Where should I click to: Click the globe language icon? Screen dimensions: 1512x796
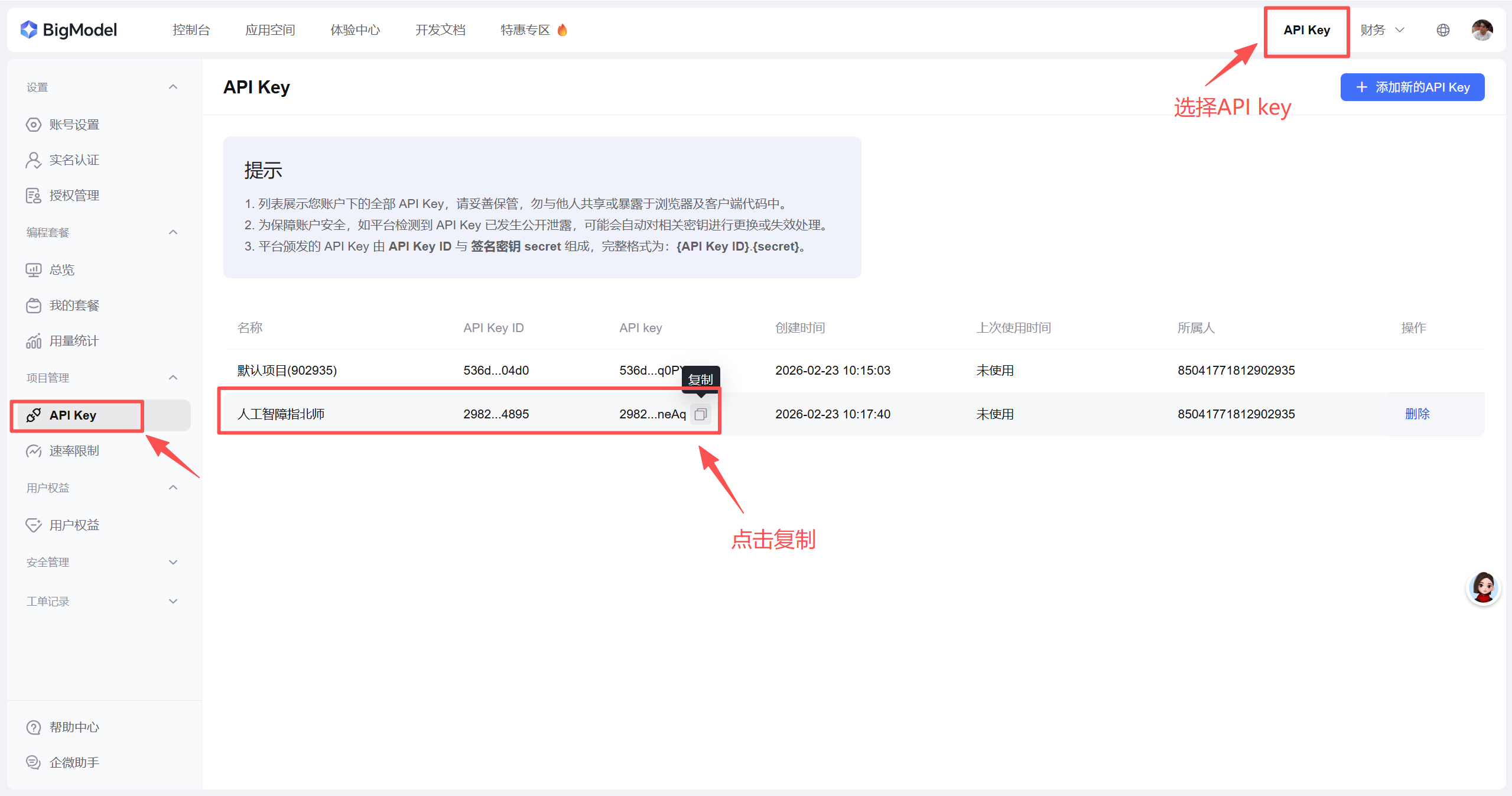[1443, 30]
